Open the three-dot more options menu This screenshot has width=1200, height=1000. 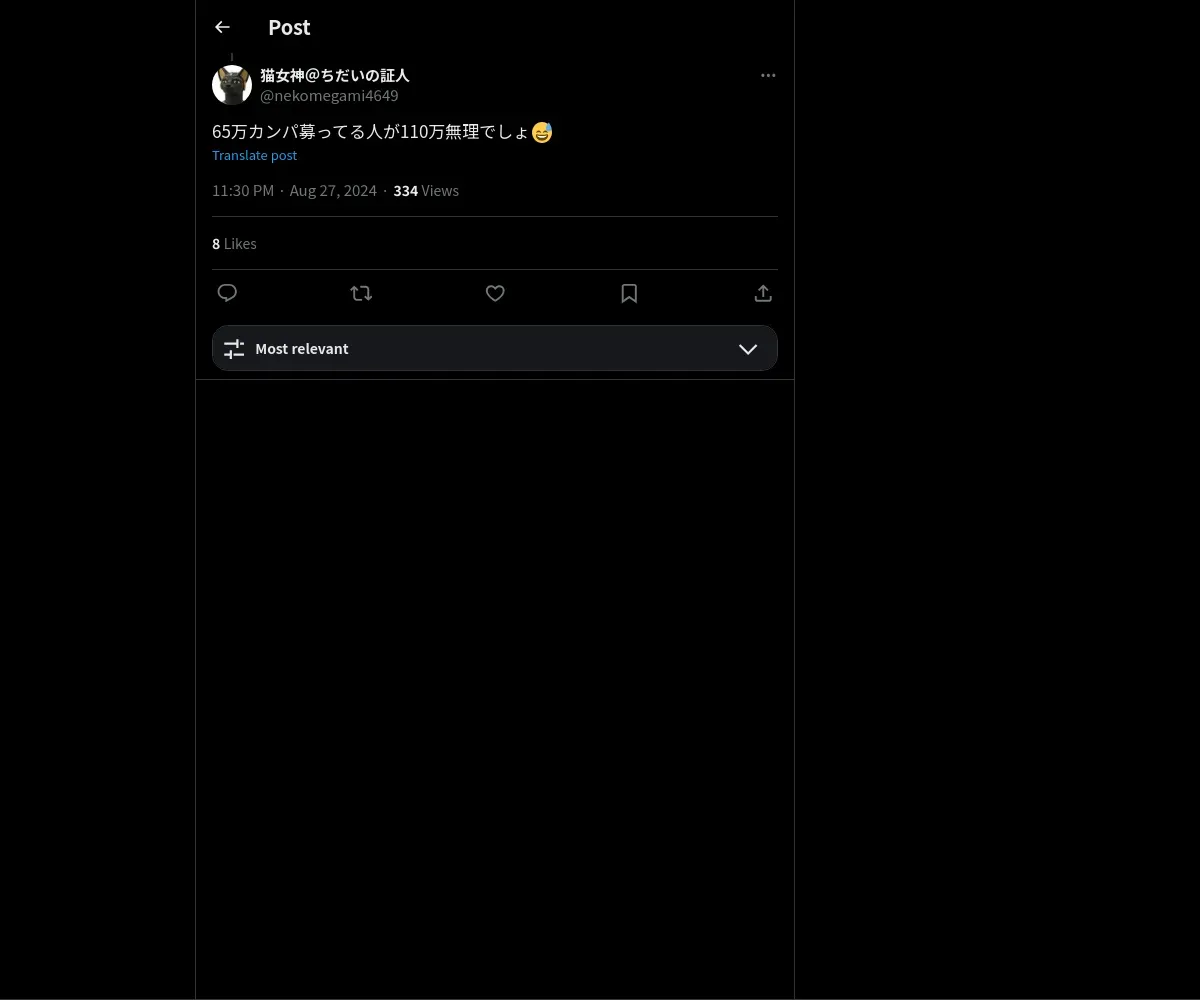[x=768, y=75]
